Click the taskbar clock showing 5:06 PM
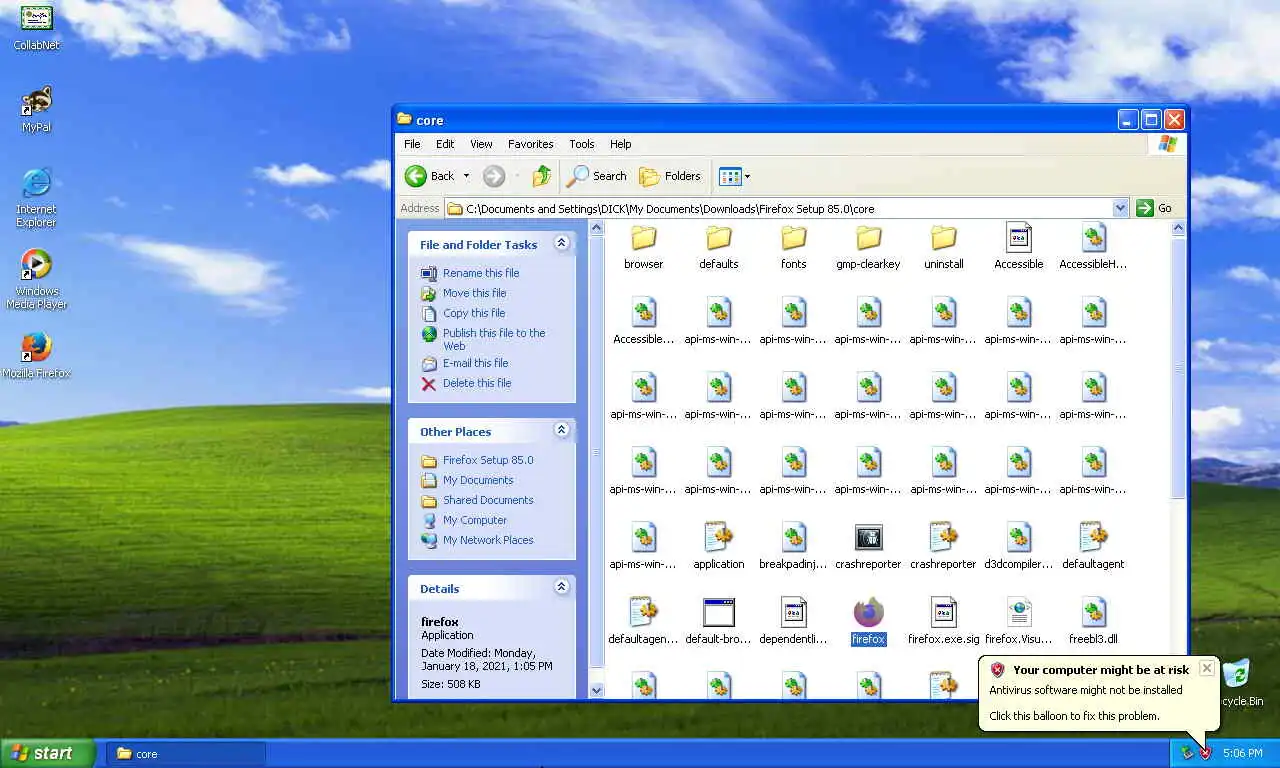This screenshot has width=1280, height=768. coord(1242,753)
